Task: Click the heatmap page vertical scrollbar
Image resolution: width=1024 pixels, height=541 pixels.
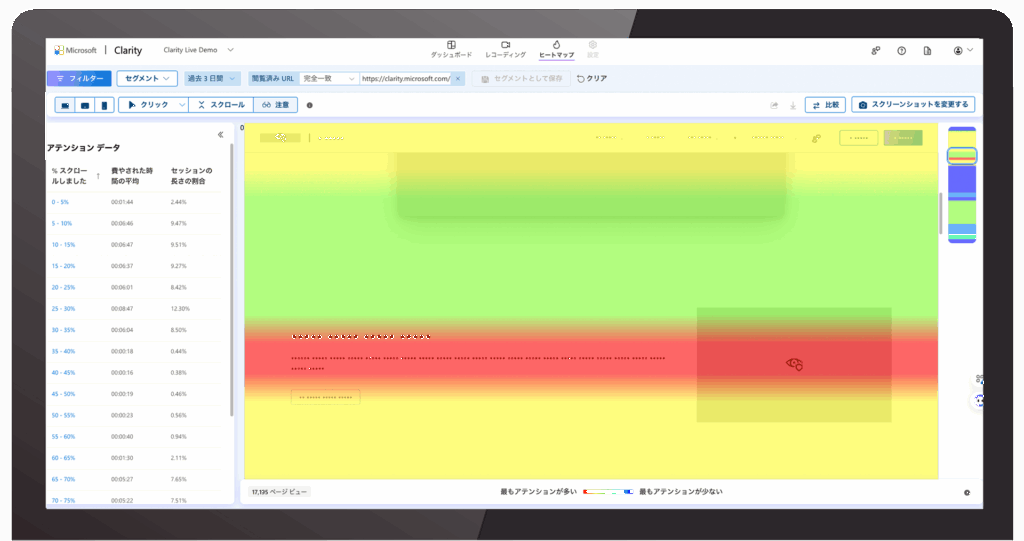Action: coord(941,213)
